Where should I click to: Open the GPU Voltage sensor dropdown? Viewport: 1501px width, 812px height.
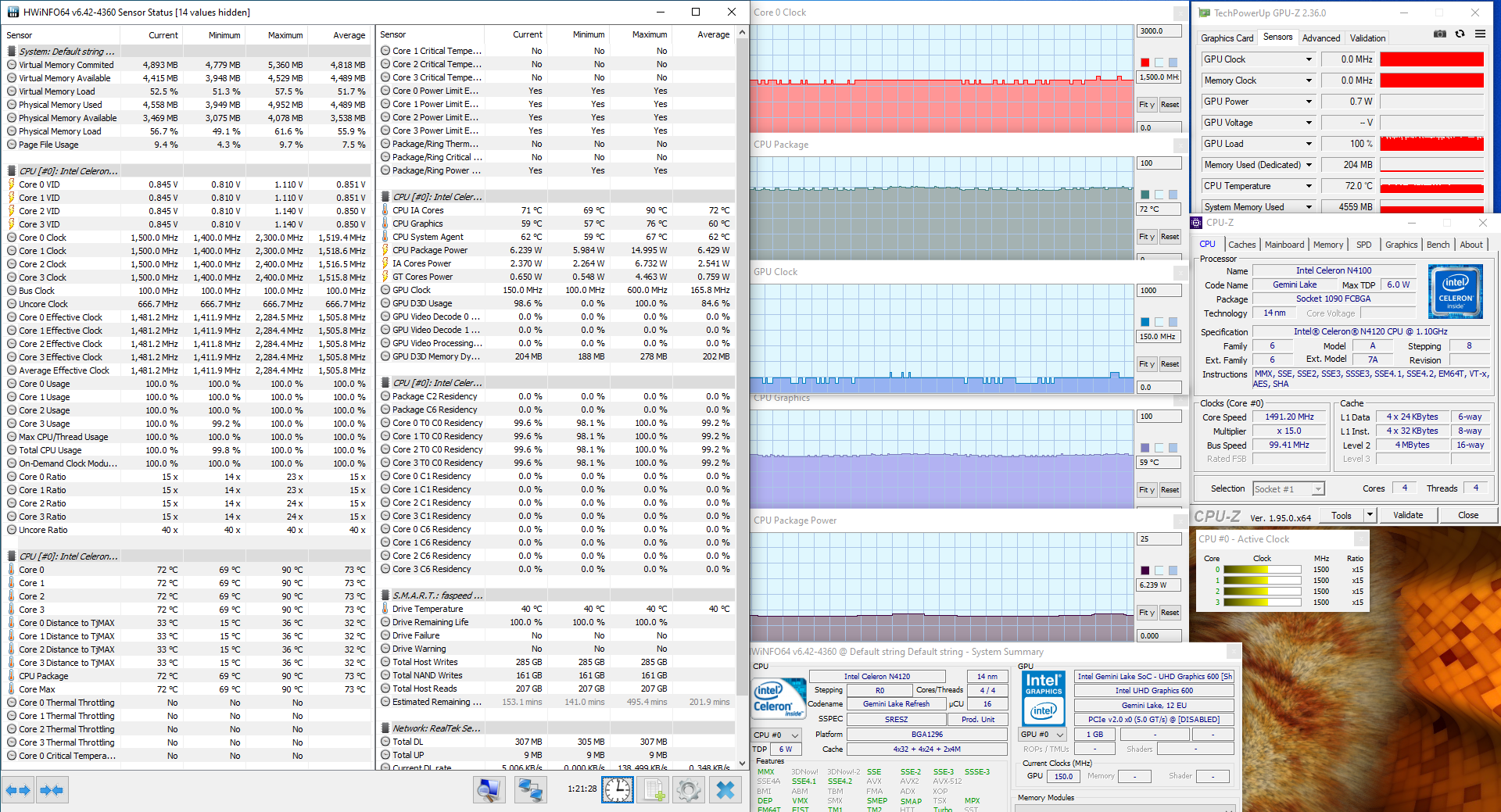click(x=1309, y=123)
